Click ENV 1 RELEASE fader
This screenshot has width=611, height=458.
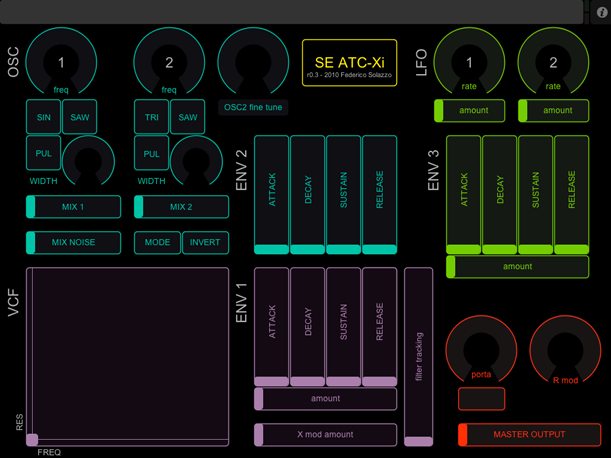point(380,327)
